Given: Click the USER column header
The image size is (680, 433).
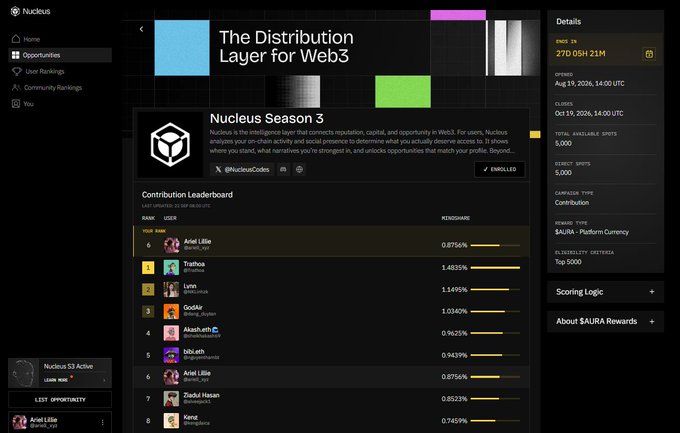Looking at the screenshot, I should pos(170,218).
